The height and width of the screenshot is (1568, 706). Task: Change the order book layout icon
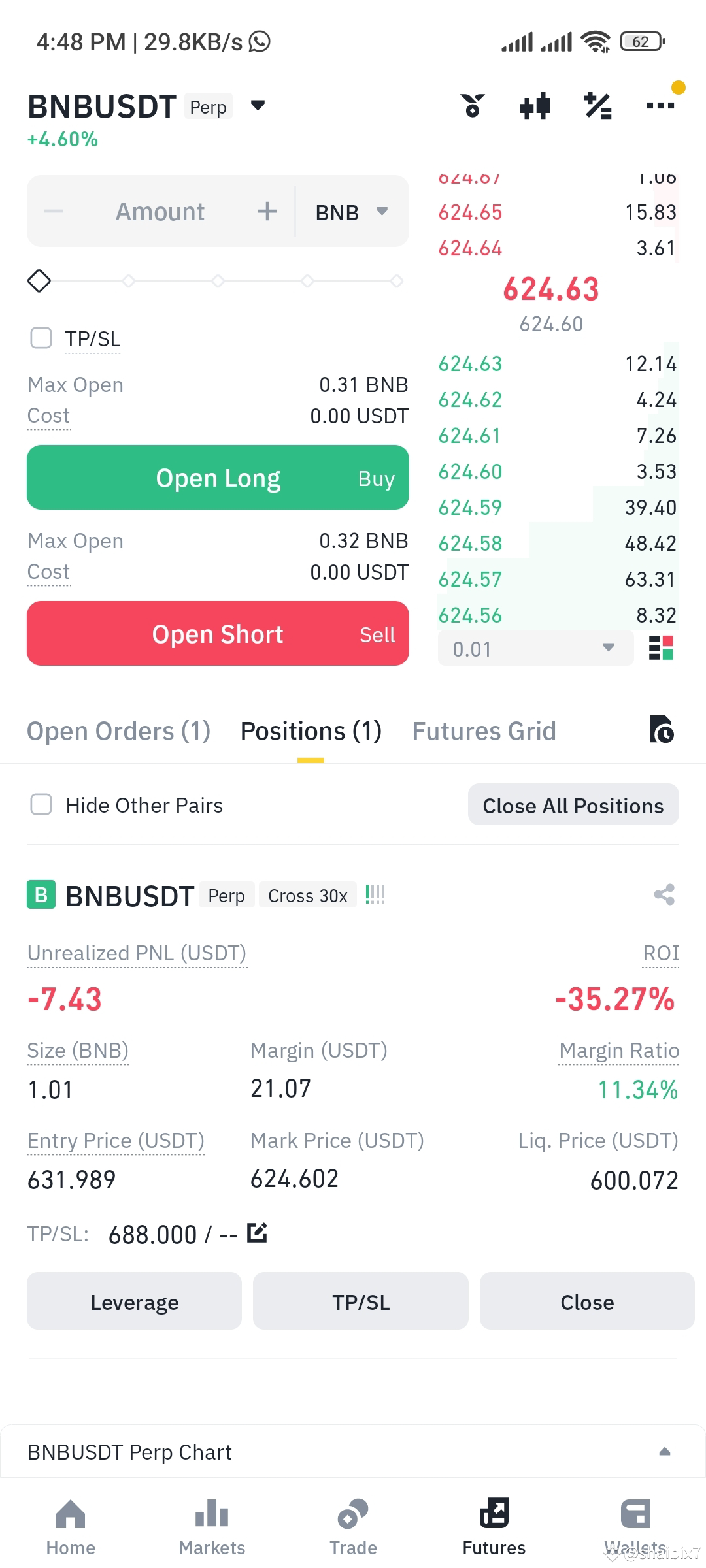tap(661, 648)
